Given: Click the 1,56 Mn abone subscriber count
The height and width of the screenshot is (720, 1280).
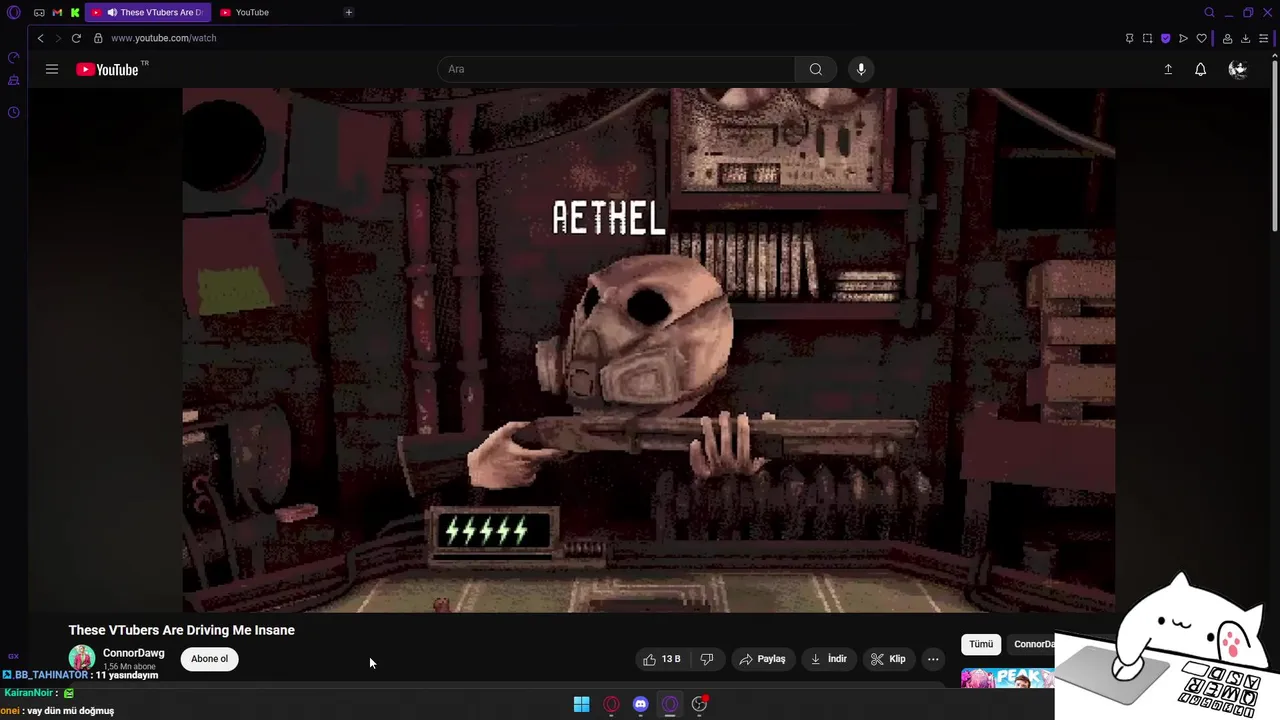Looking at the screenshot, I should (129, 666).
